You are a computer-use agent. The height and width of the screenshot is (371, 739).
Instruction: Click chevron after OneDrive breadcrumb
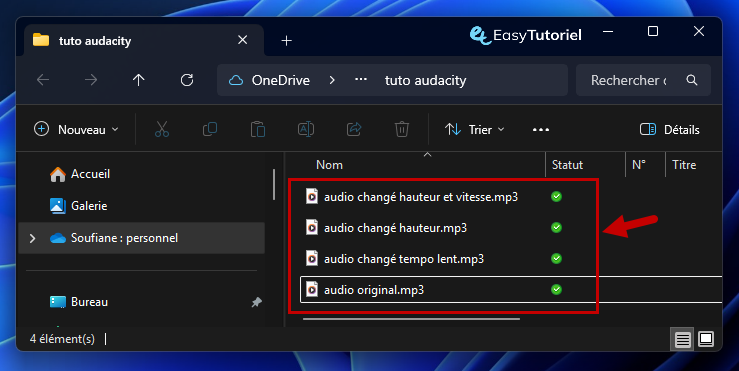coord(332,80)
